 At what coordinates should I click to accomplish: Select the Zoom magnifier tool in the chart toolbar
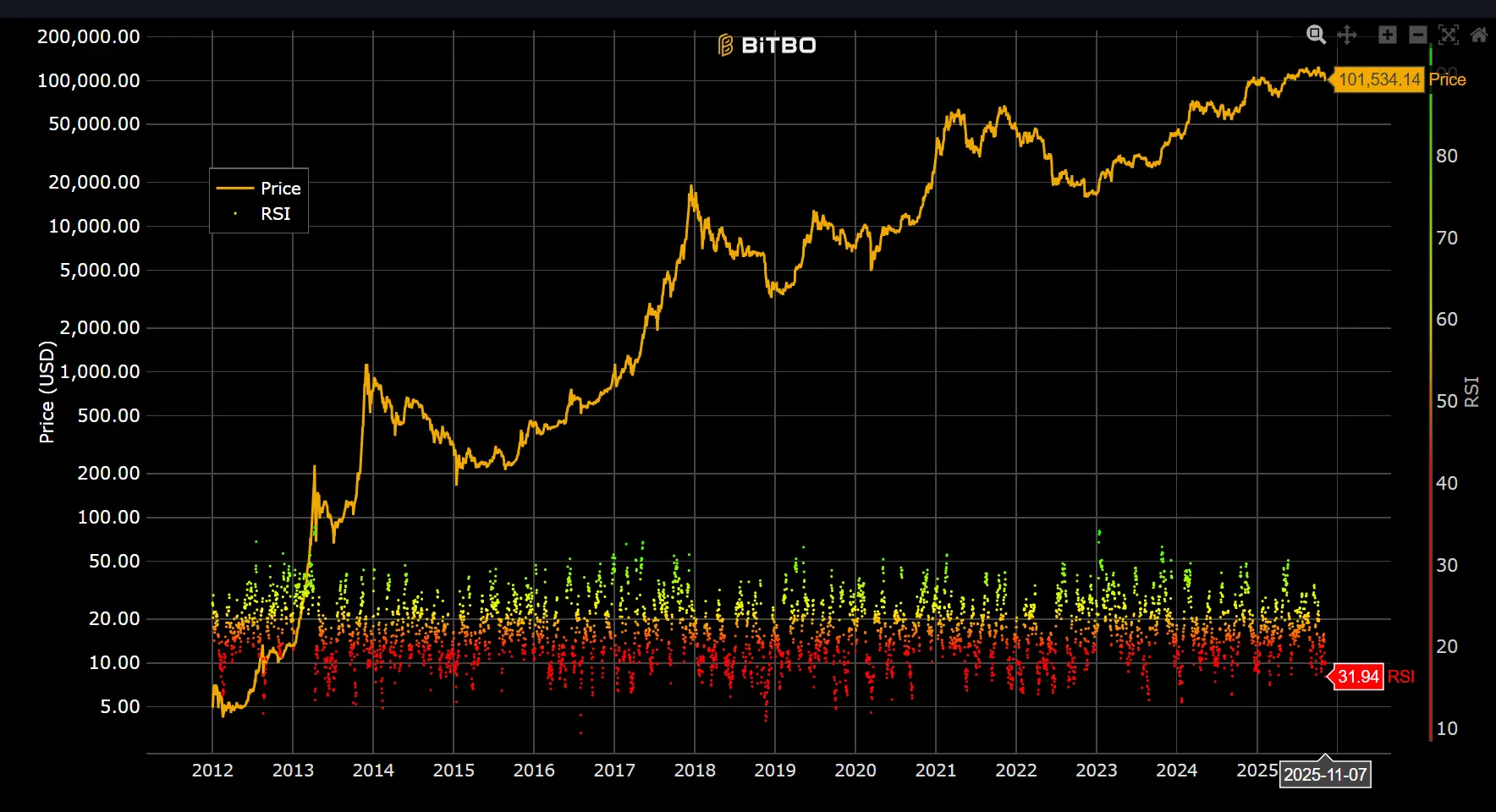pyautogui.click(x=1316, y=35)
